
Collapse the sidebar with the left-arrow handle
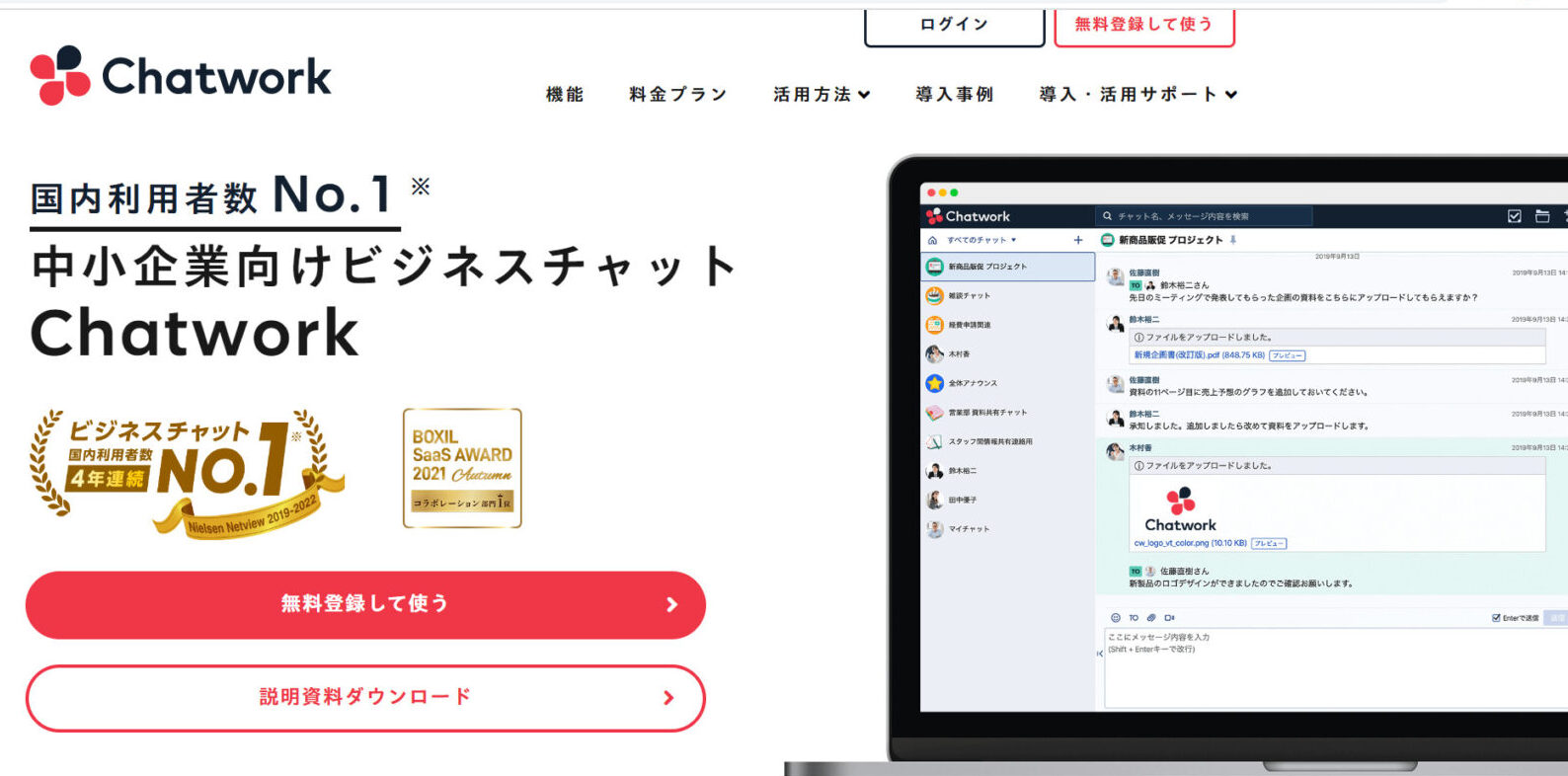coord(1099,654)
